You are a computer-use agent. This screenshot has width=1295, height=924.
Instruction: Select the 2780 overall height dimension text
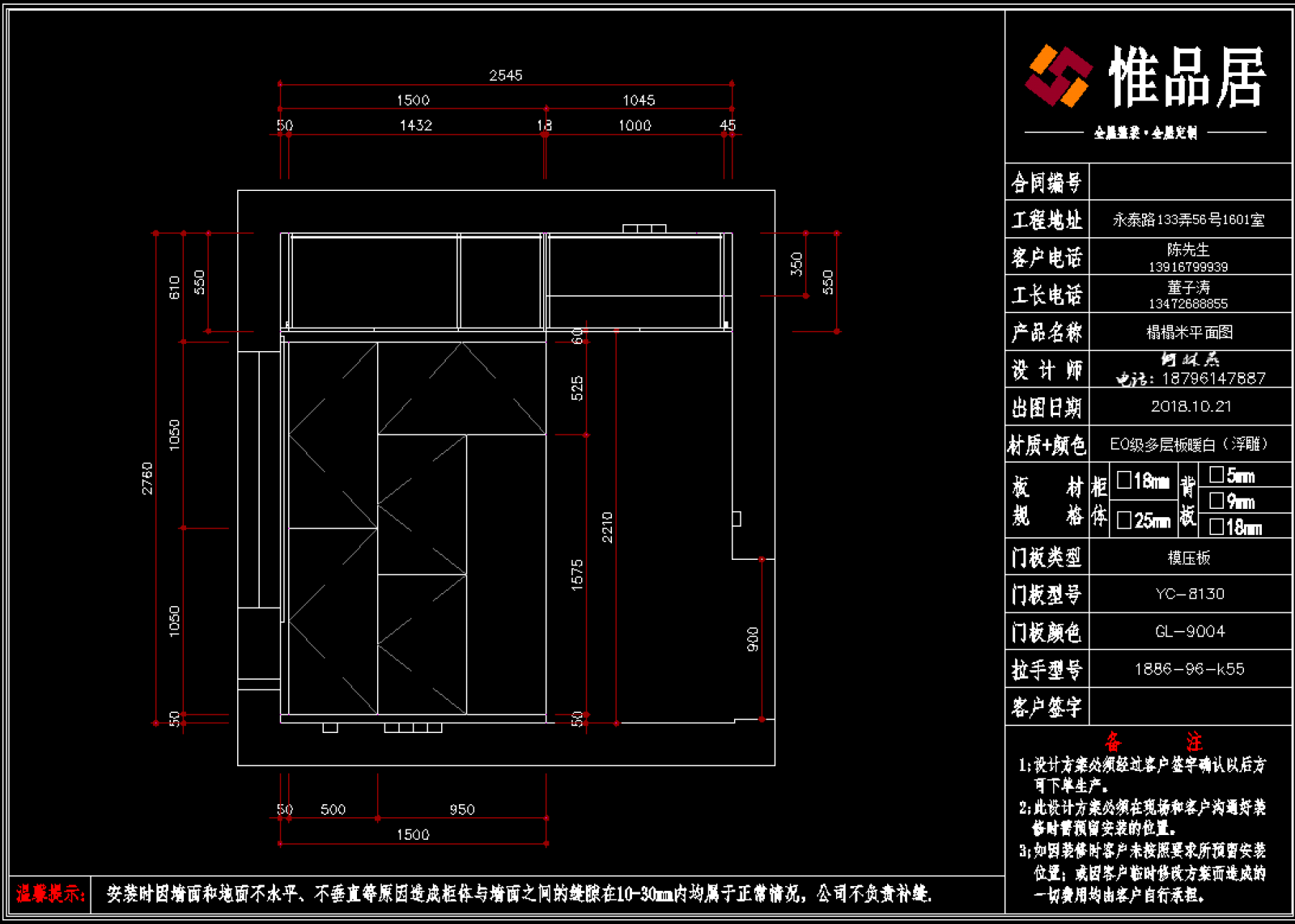[147, 478]
